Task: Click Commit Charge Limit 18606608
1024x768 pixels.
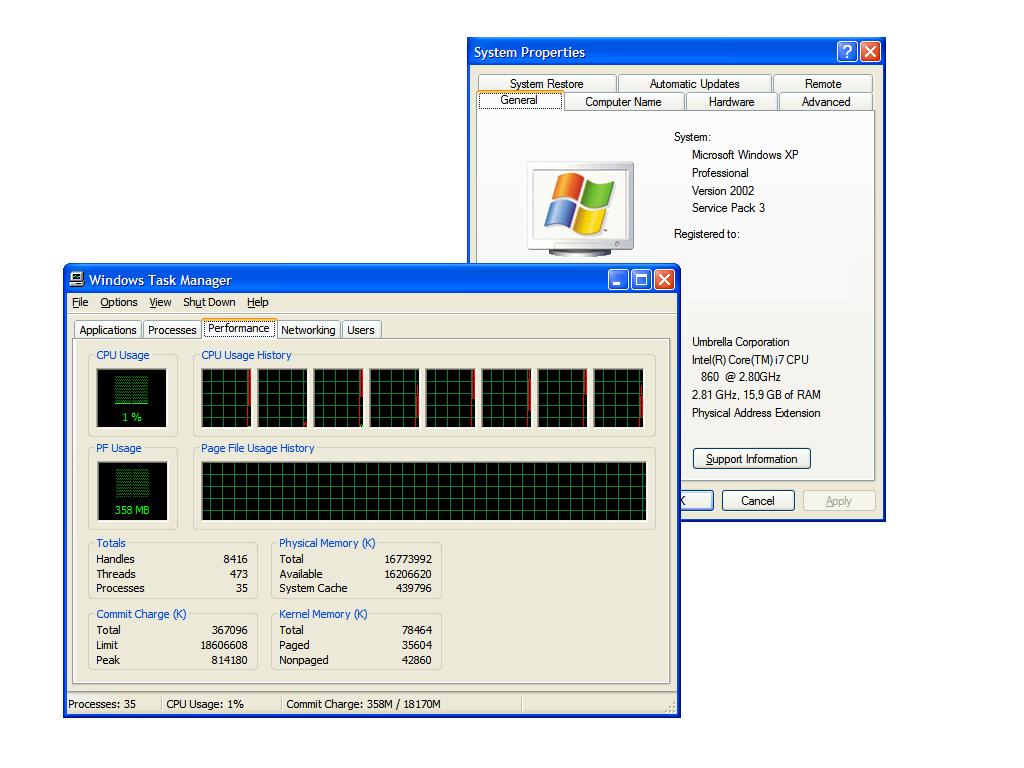Action: click(224, 645)
